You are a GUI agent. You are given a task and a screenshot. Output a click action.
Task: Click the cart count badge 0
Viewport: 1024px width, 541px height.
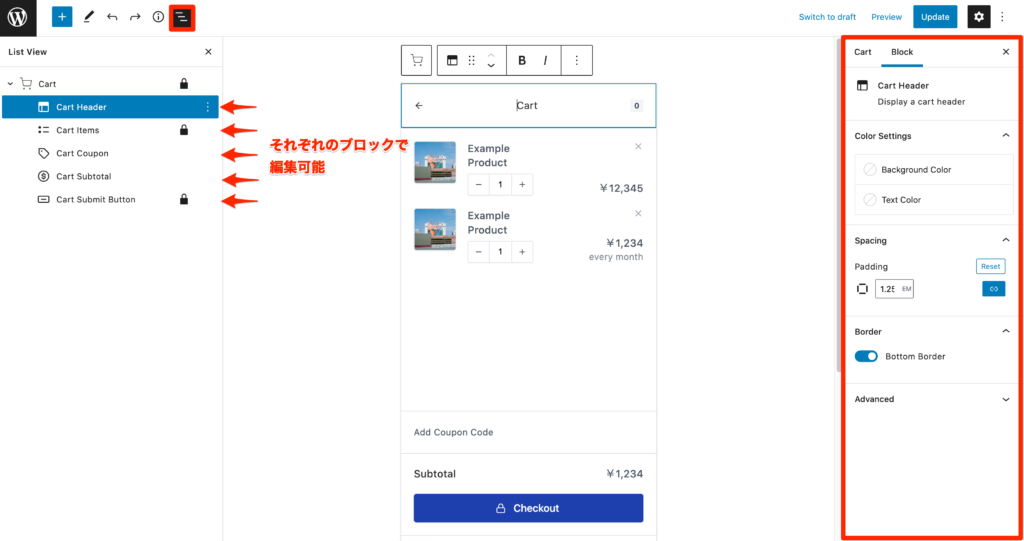pos(636,105)
